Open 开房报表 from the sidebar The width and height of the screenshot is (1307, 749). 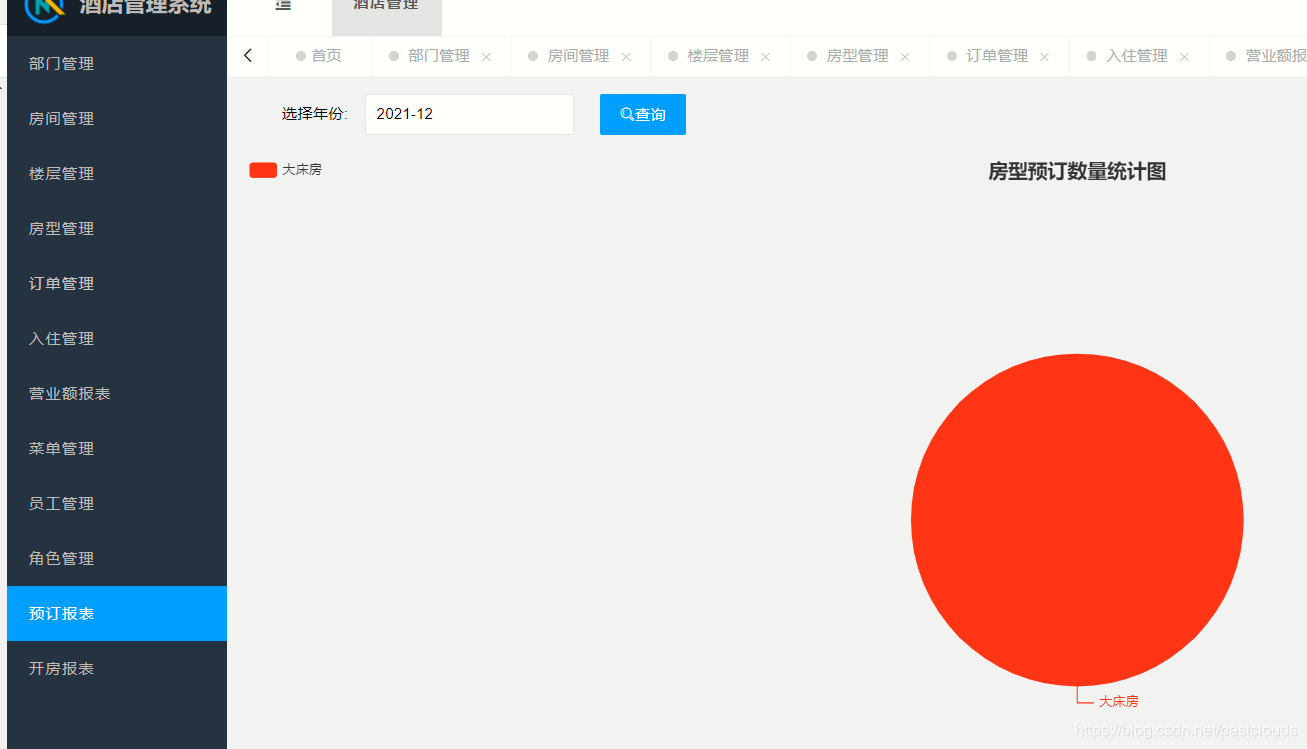tap(62, 668)
